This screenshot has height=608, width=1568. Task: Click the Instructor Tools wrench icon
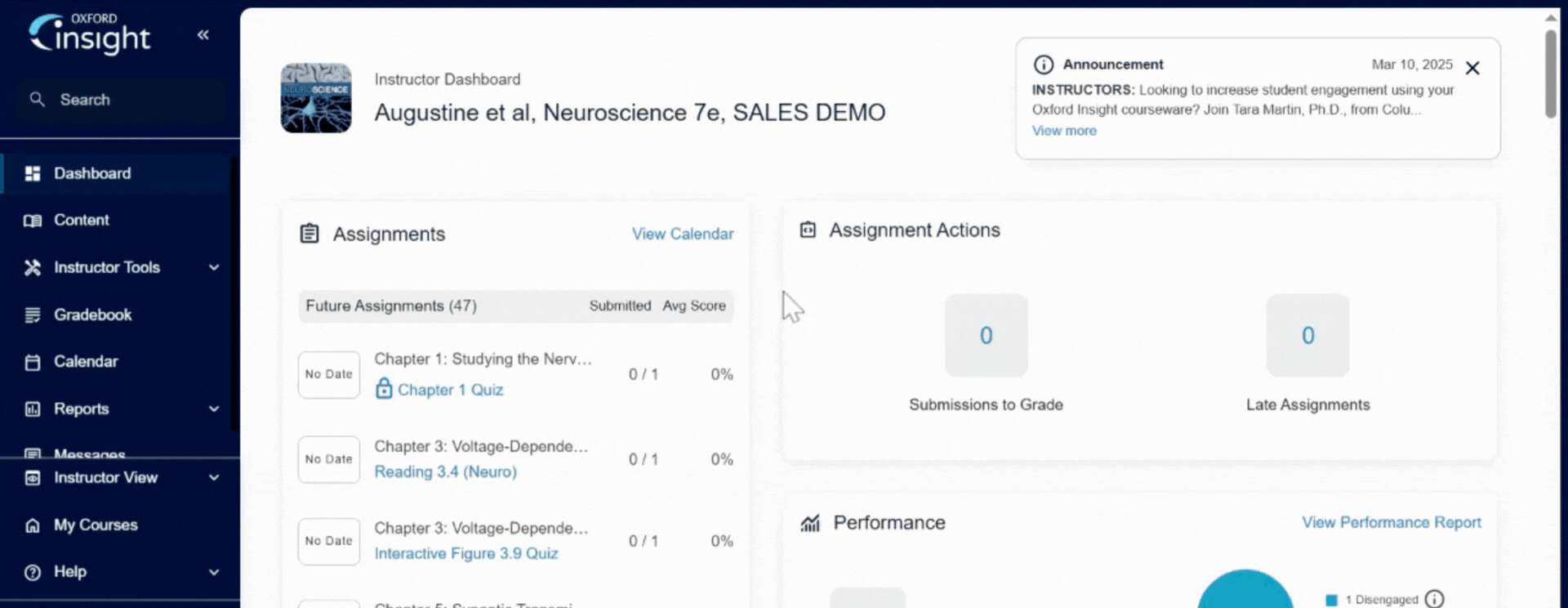33,267
